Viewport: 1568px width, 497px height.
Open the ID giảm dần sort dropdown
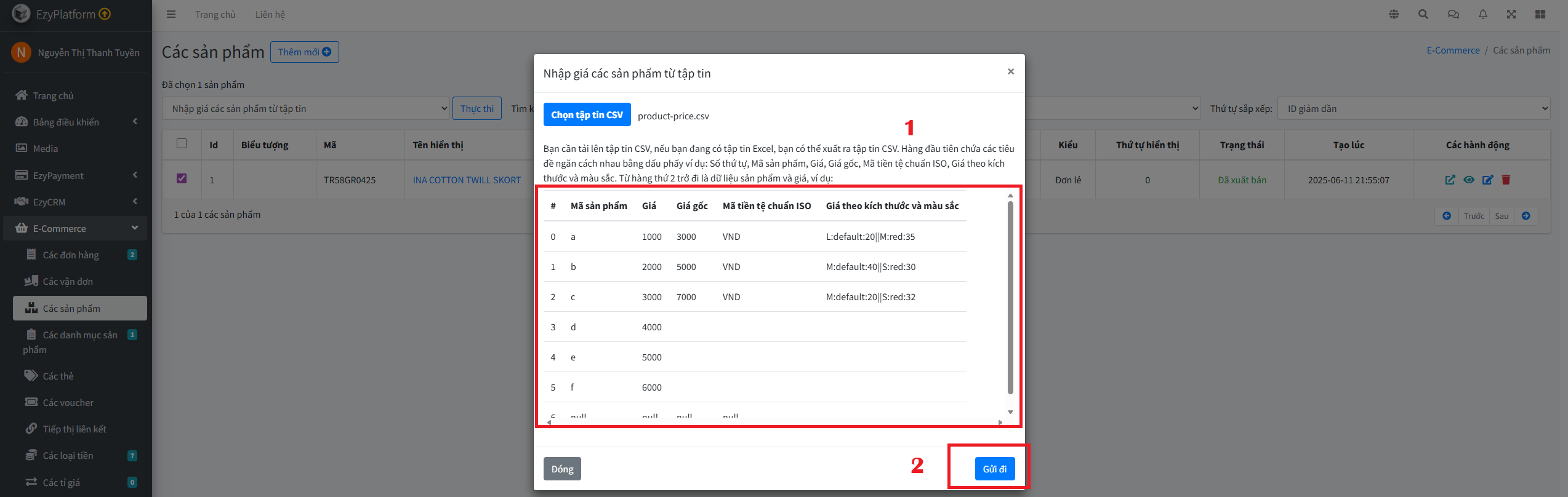pos(1413,108)
